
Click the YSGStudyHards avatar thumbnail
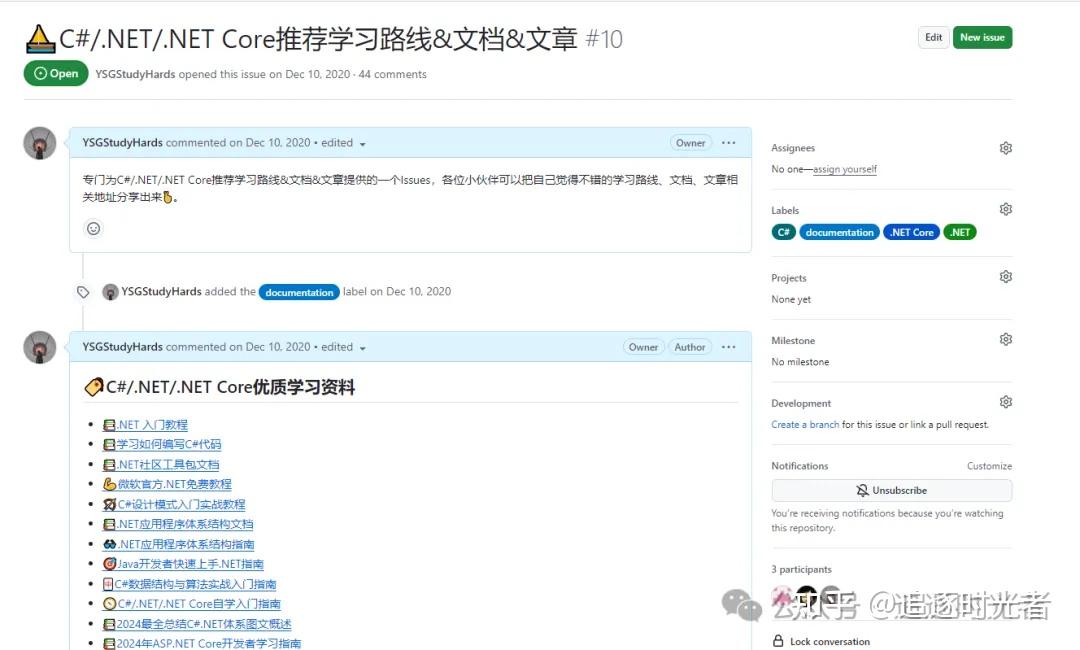39,142
